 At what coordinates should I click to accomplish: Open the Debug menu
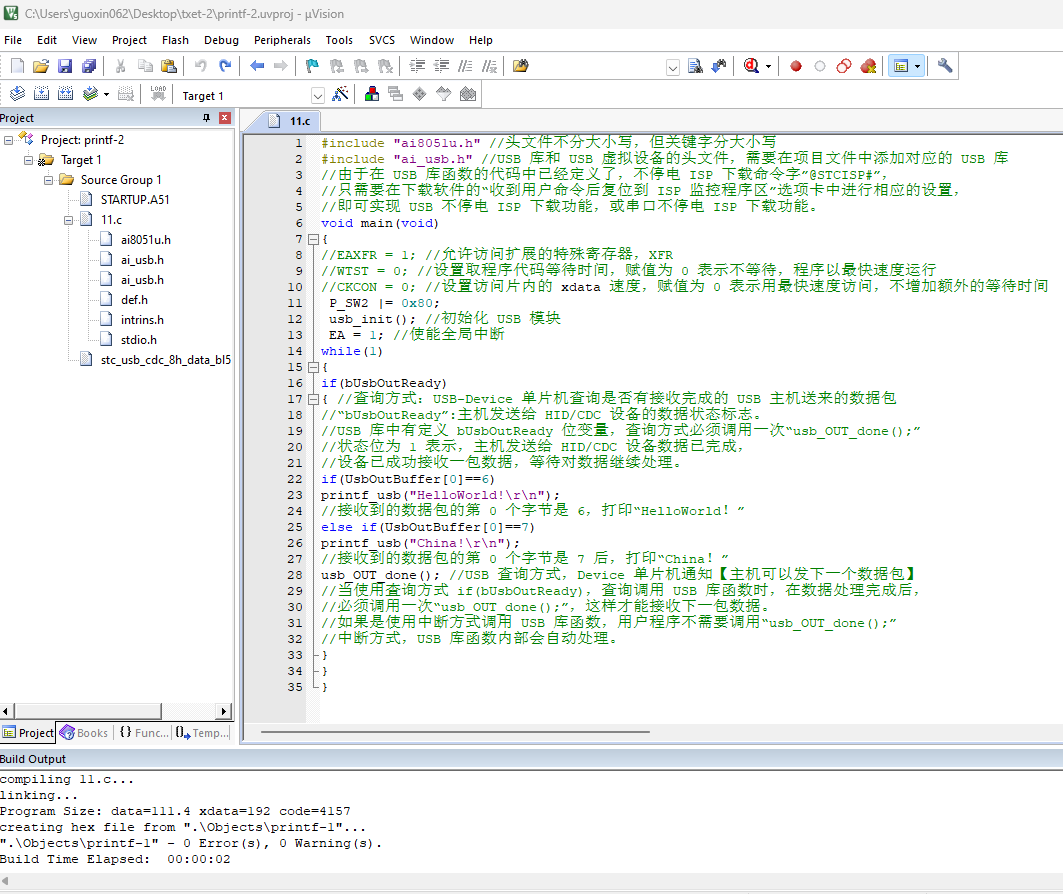click(221, 40)
